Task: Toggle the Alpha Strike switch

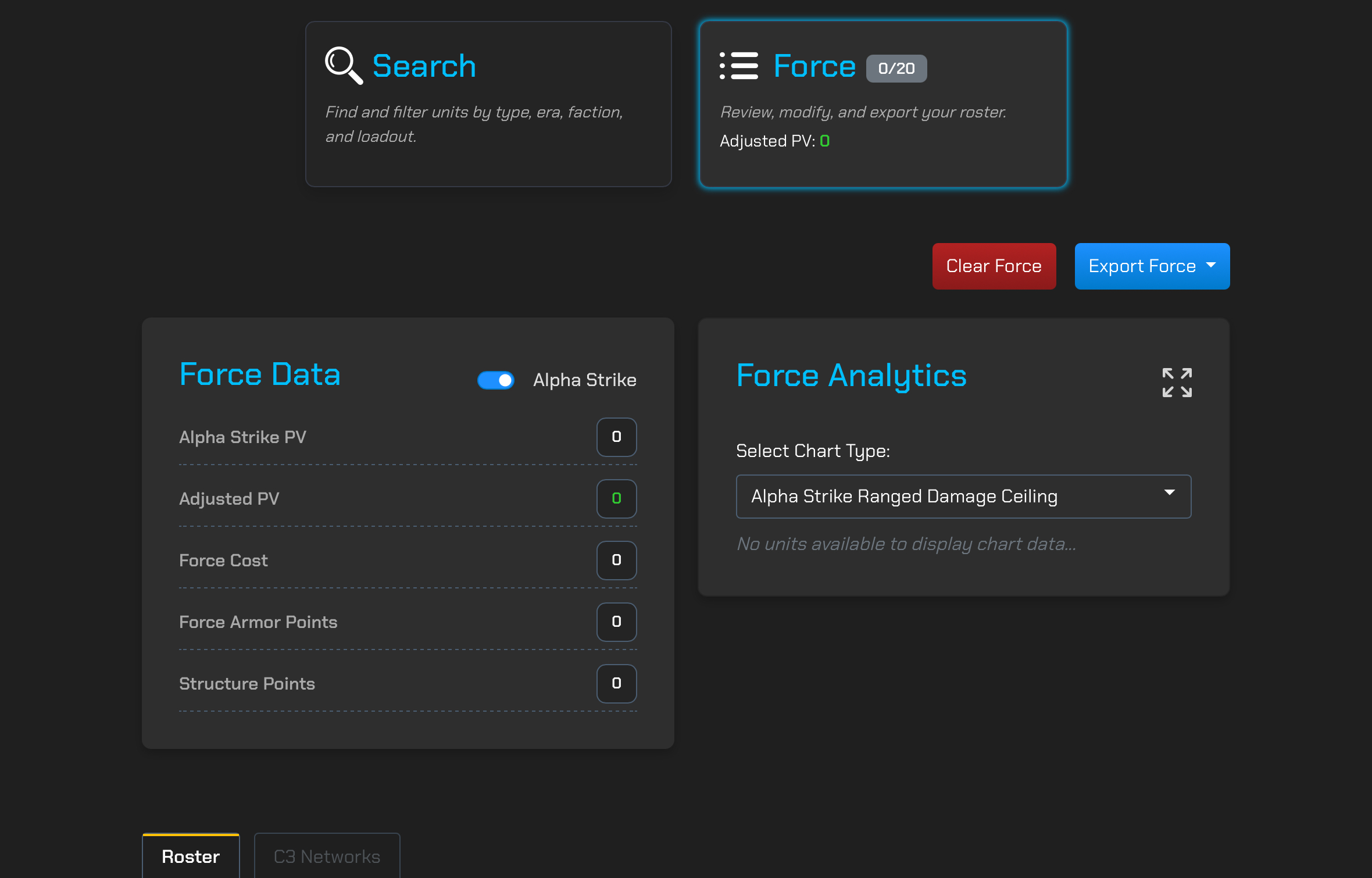Action: point(496,380)
